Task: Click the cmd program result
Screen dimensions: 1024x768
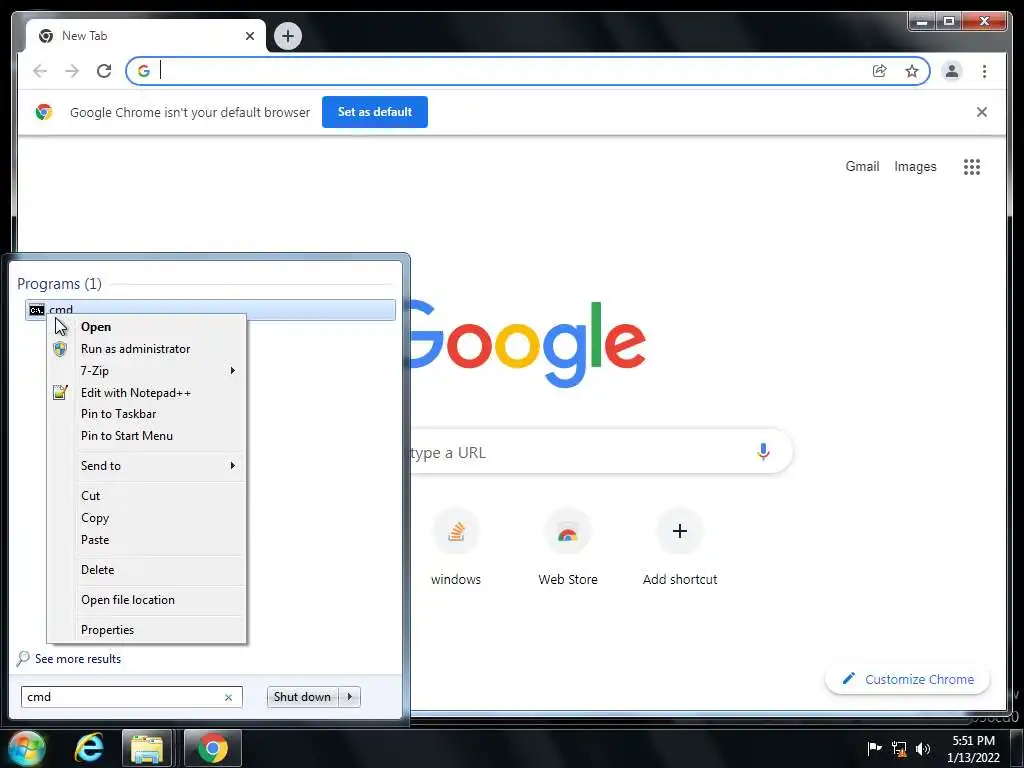Action: click(210, 310)
